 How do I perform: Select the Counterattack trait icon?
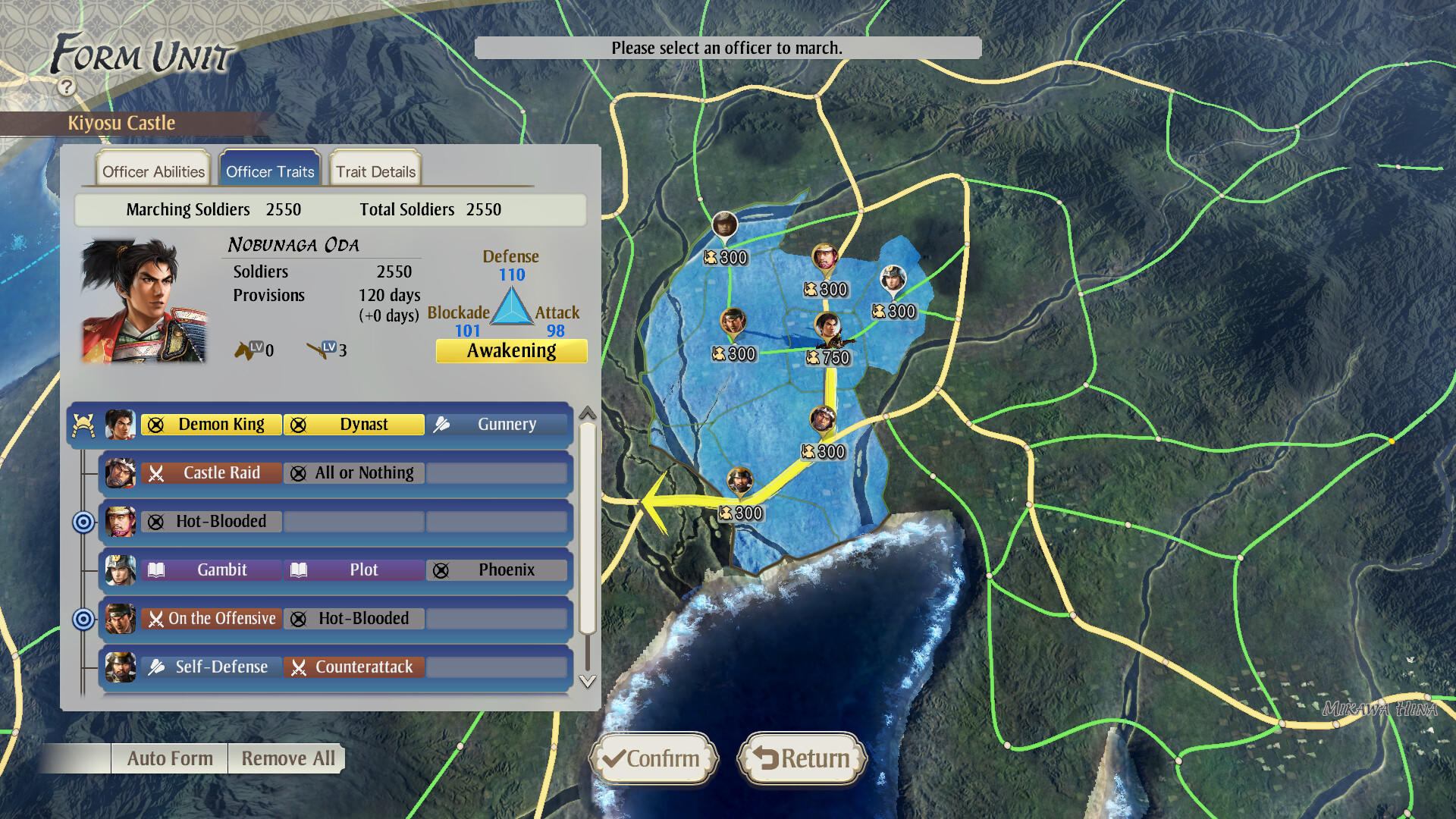point(353,667)
